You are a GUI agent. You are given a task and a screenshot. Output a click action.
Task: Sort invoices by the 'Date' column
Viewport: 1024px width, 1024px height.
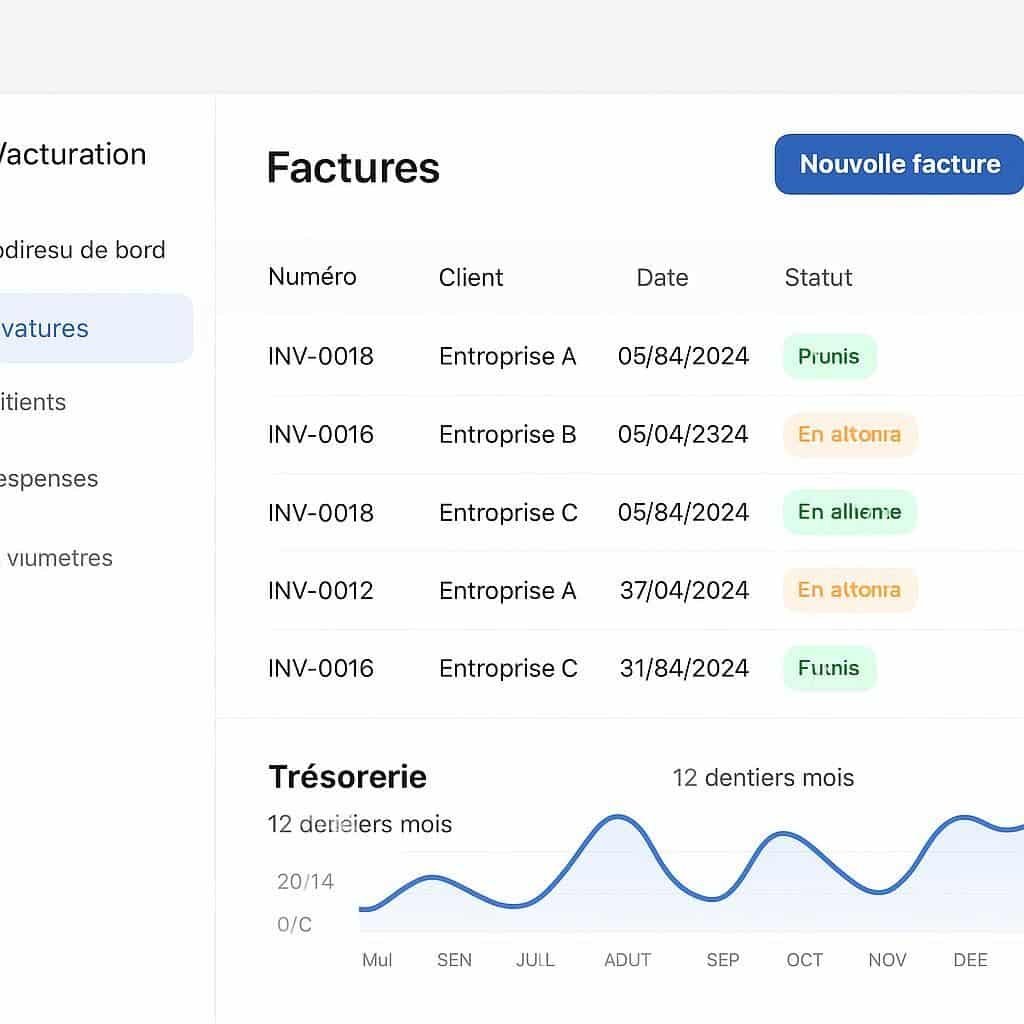[662, 277]
